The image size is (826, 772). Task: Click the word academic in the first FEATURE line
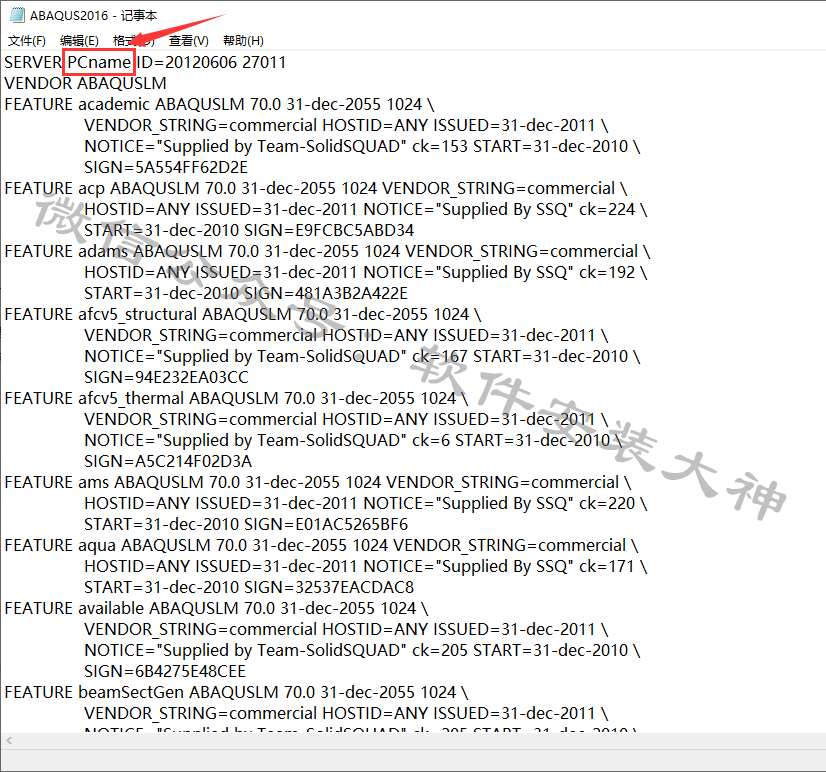coord(114,104)
